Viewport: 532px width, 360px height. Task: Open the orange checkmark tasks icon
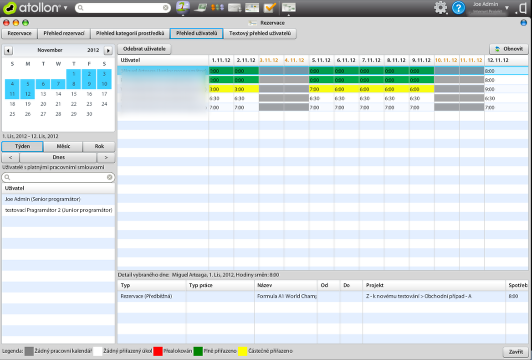coord(269,7)
